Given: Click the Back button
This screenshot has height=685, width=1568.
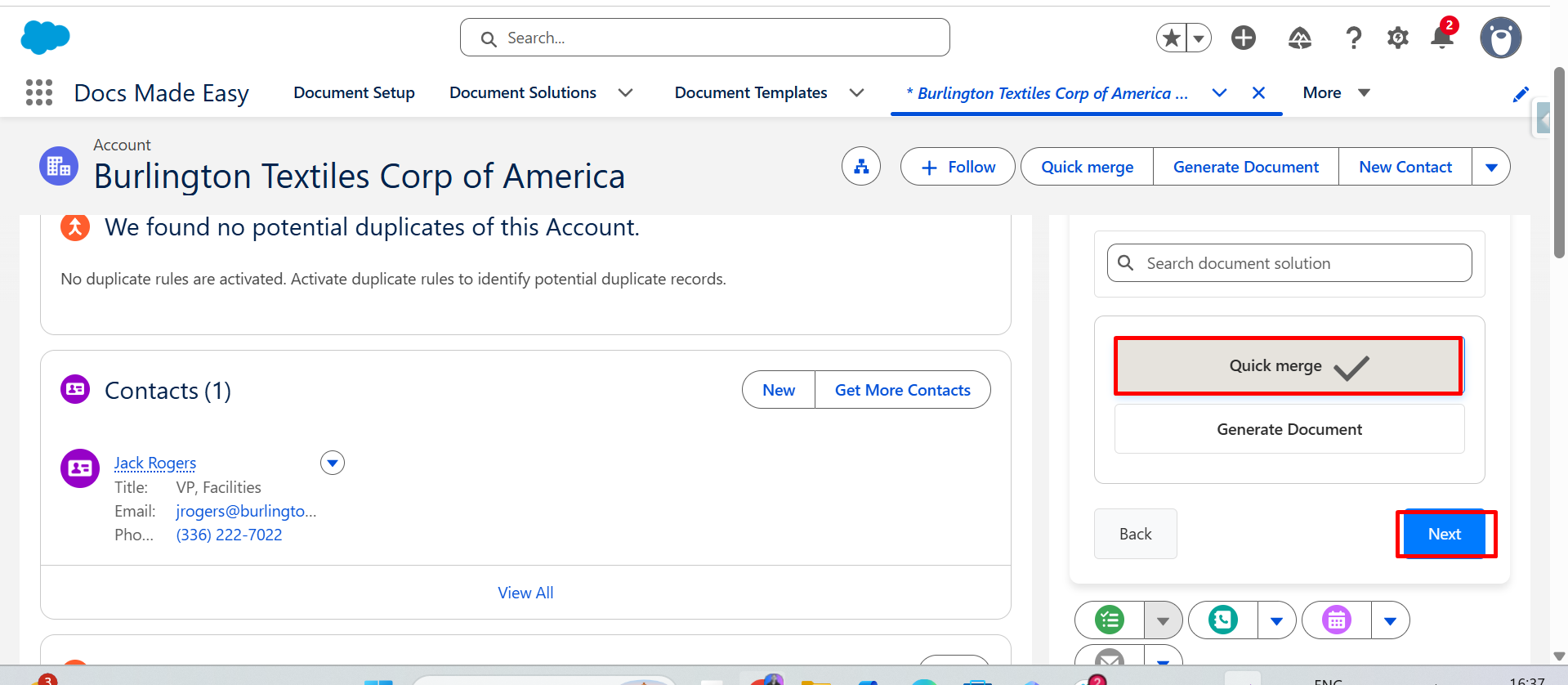Looking at the screenshot, I should click(1136, 534).
